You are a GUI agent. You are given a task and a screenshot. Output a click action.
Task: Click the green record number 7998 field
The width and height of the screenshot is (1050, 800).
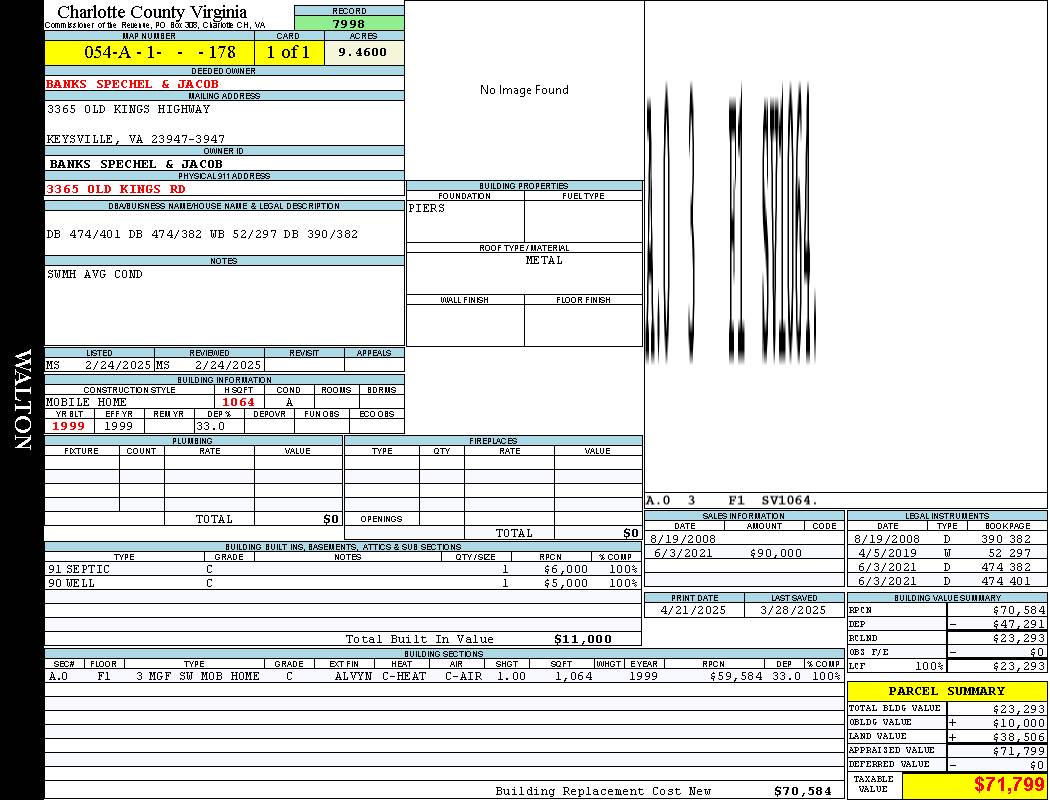click(349, 24)
